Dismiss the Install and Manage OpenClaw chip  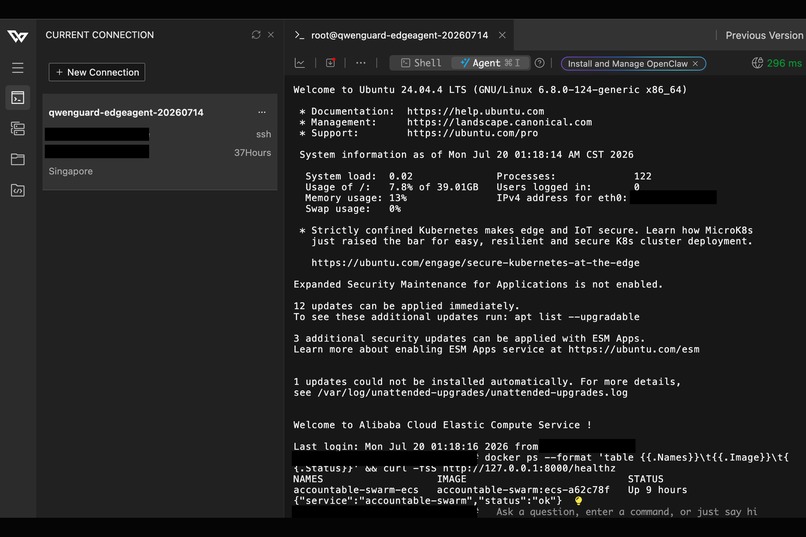[x=695, y=64]
